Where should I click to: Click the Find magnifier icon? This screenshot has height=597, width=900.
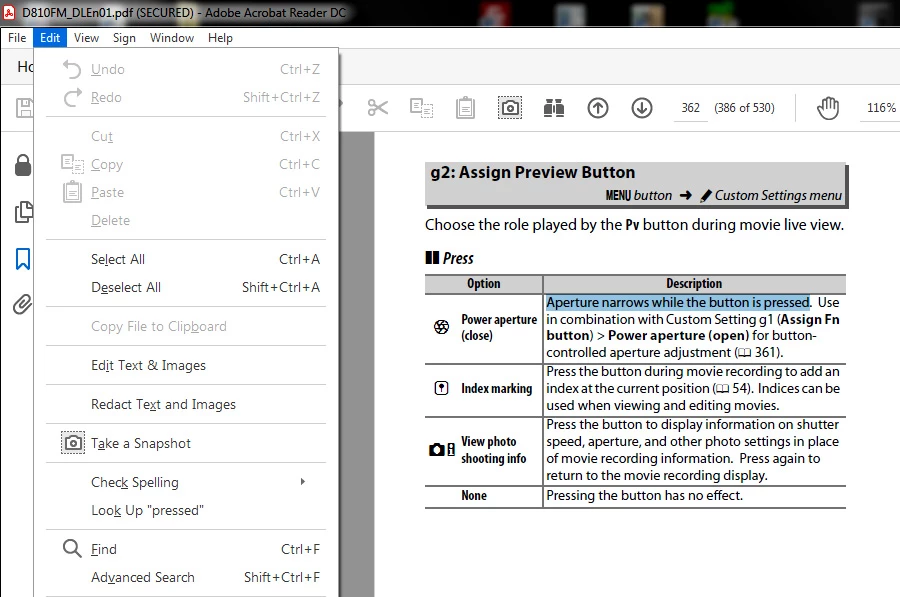(x=72, y=548)
